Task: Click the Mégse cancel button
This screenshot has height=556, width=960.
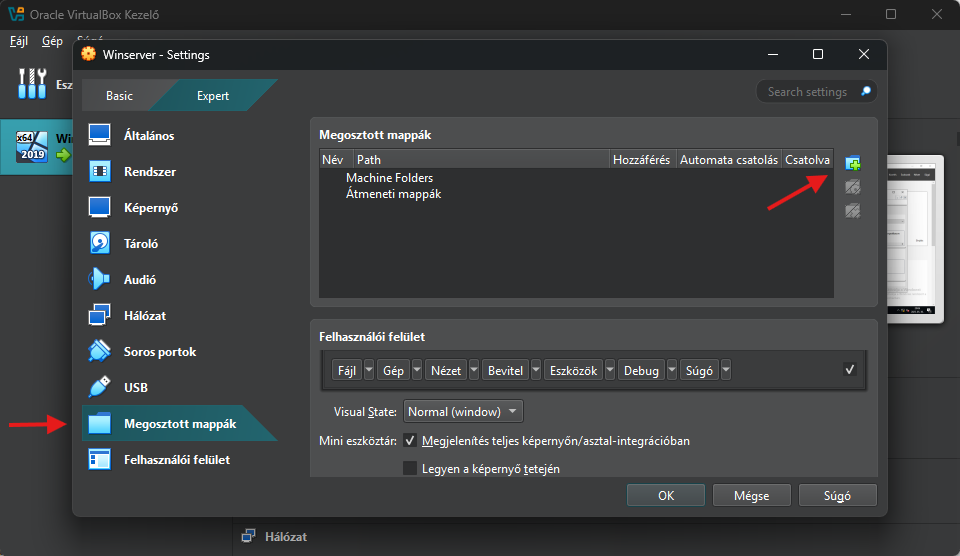Action: click(751, 495)
